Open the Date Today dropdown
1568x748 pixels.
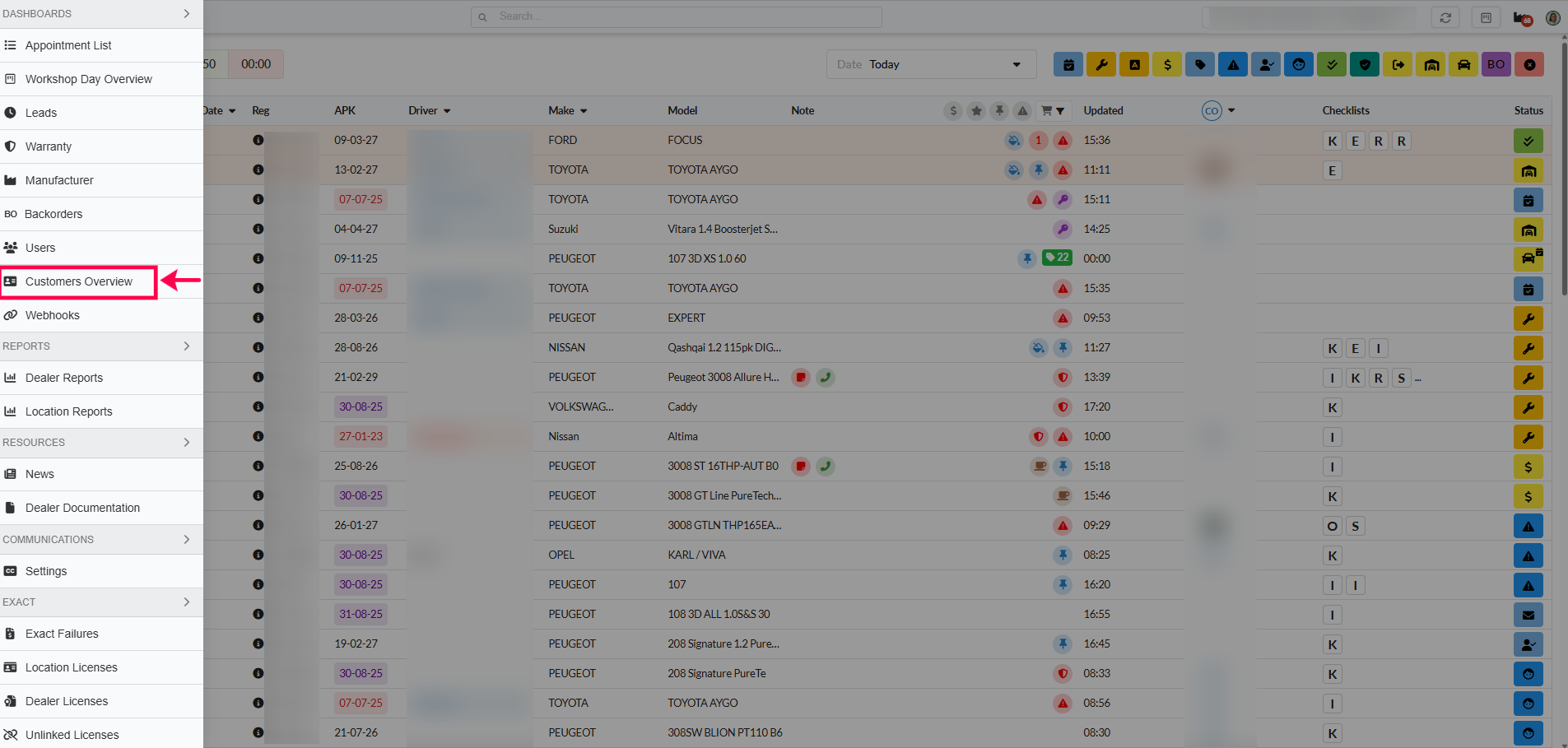tap(929, 64)
